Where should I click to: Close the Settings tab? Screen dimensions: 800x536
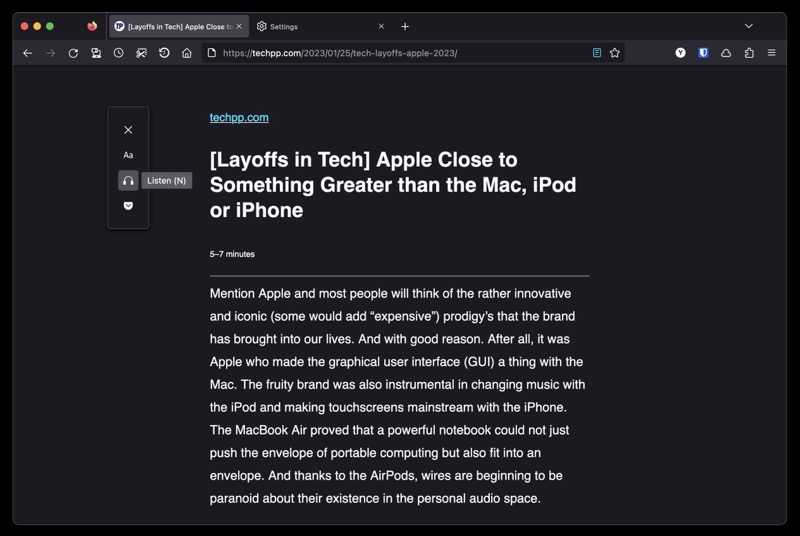pos(381,26)
